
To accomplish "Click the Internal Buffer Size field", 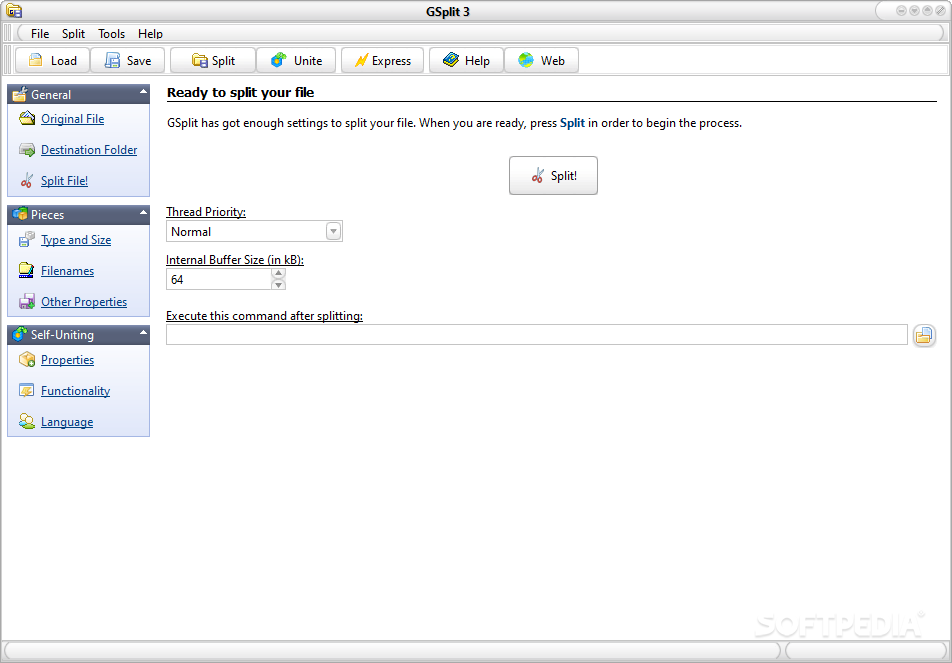I will (x=219, y=279).
